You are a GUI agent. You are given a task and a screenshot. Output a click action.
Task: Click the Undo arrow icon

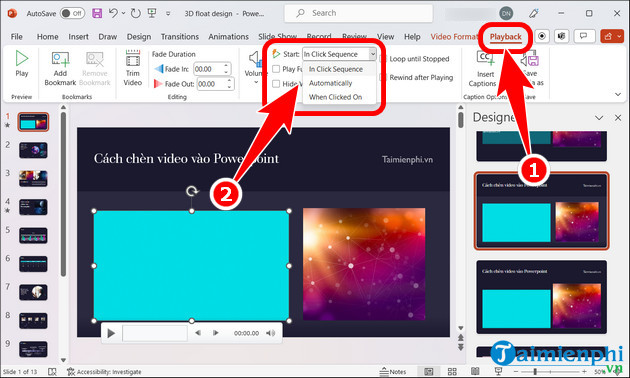(x=113, y=13)
